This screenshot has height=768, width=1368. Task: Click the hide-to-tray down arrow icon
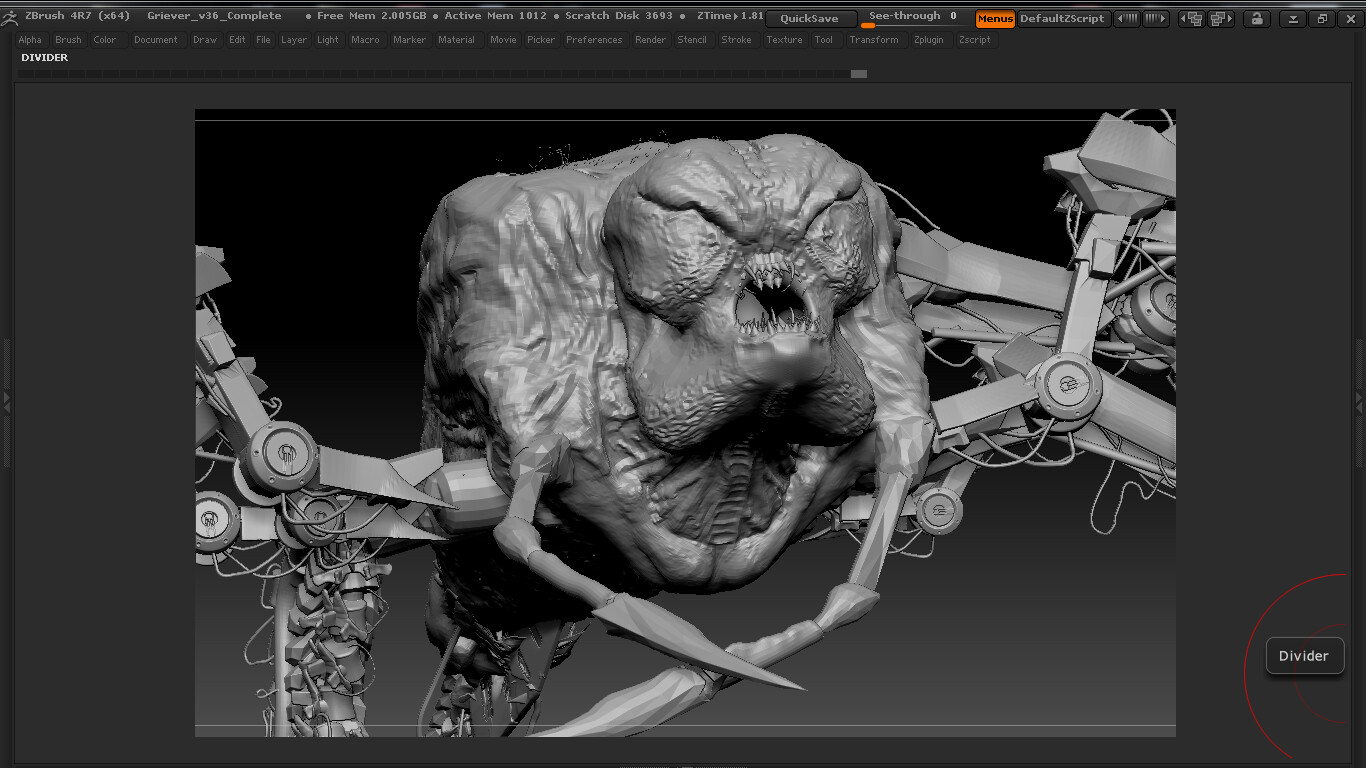tap(1293, 19)
